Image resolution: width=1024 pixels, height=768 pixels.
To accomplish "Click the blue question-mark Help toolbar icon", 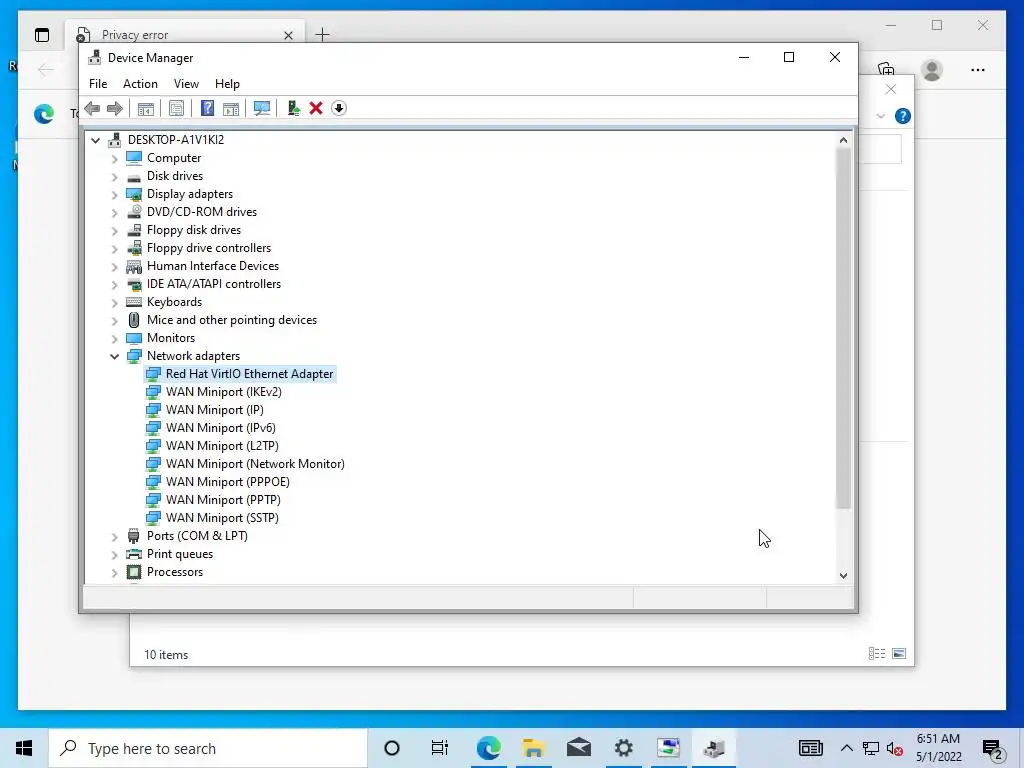I will [x=207, y=108].
